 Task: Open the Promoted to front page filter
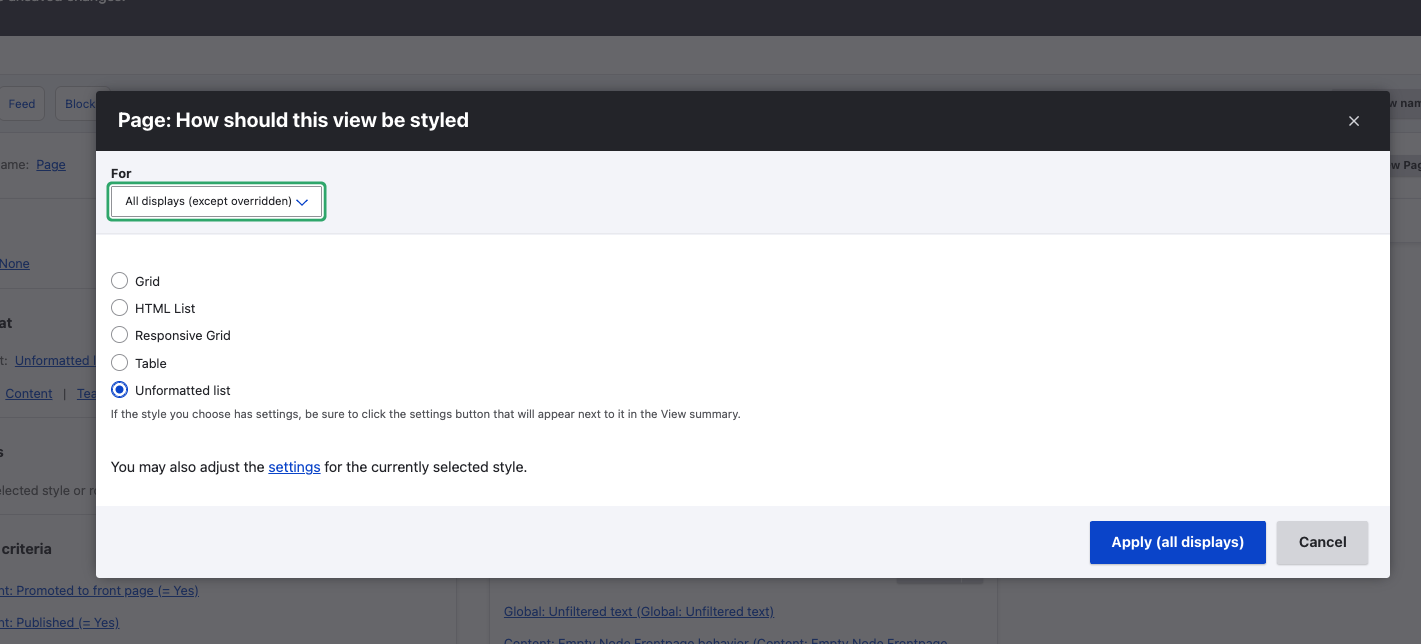(x=100, y=591)
